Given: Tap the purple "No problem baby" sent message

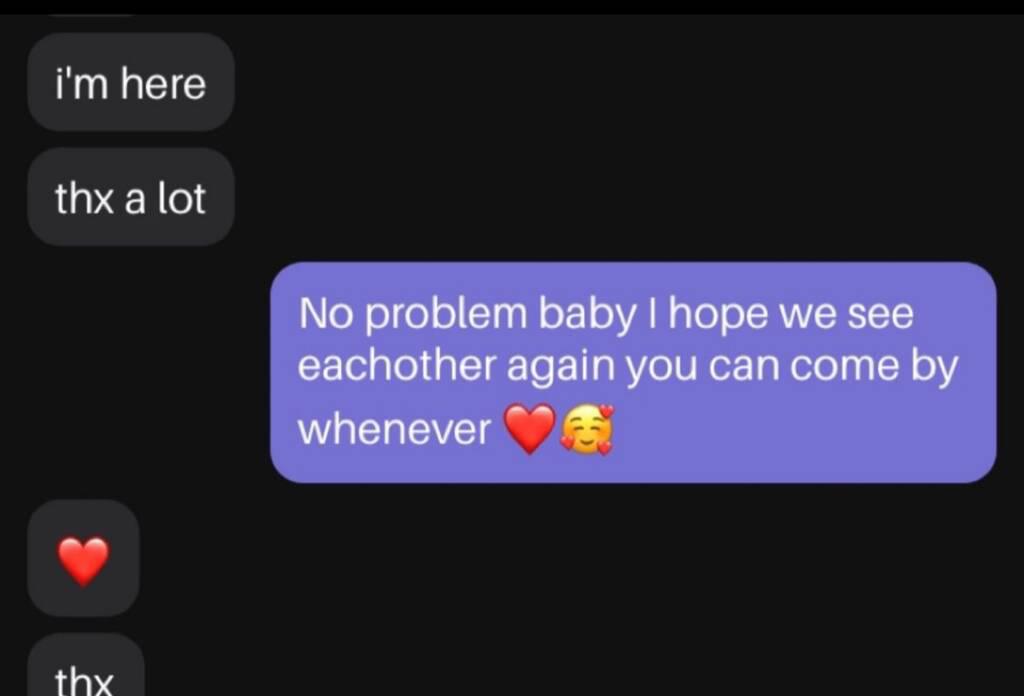Looking at the screenshot, I should point(633,373).
